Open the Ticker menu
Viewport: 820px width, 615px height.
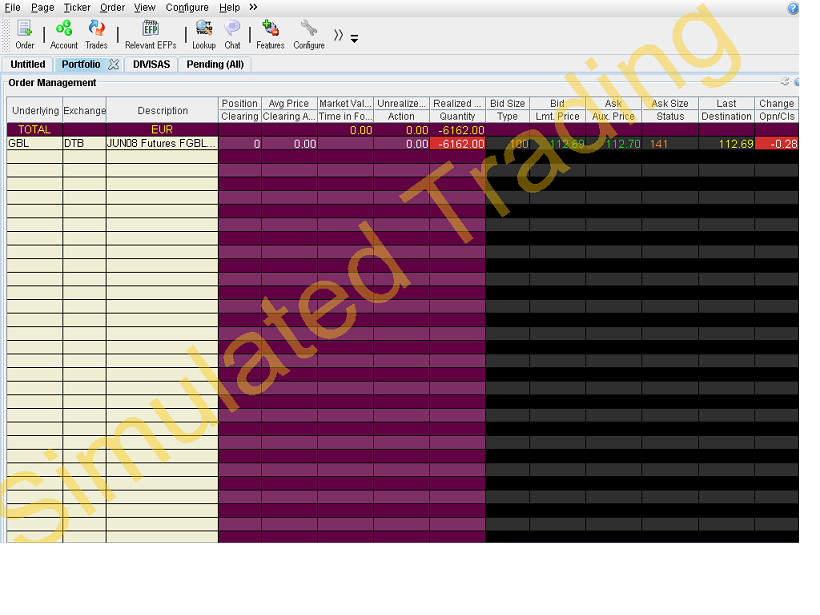[77, 7]
